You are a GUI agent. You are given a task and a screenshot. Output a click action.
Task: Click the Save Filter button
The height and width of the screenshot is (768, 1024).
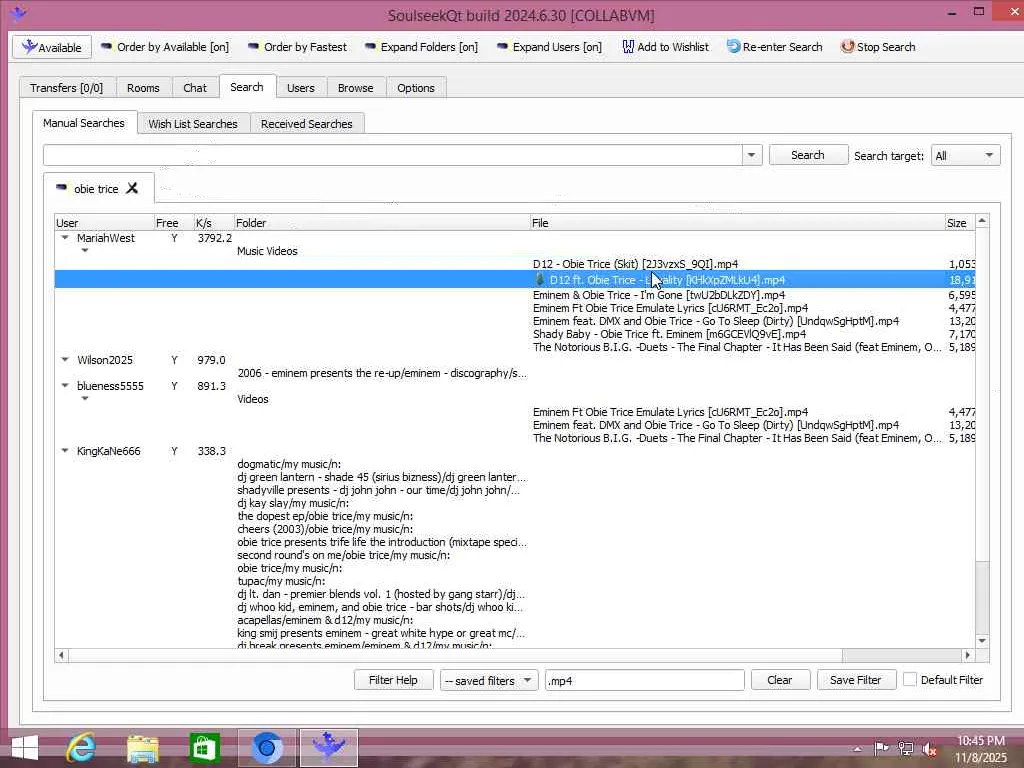[856, 680]
